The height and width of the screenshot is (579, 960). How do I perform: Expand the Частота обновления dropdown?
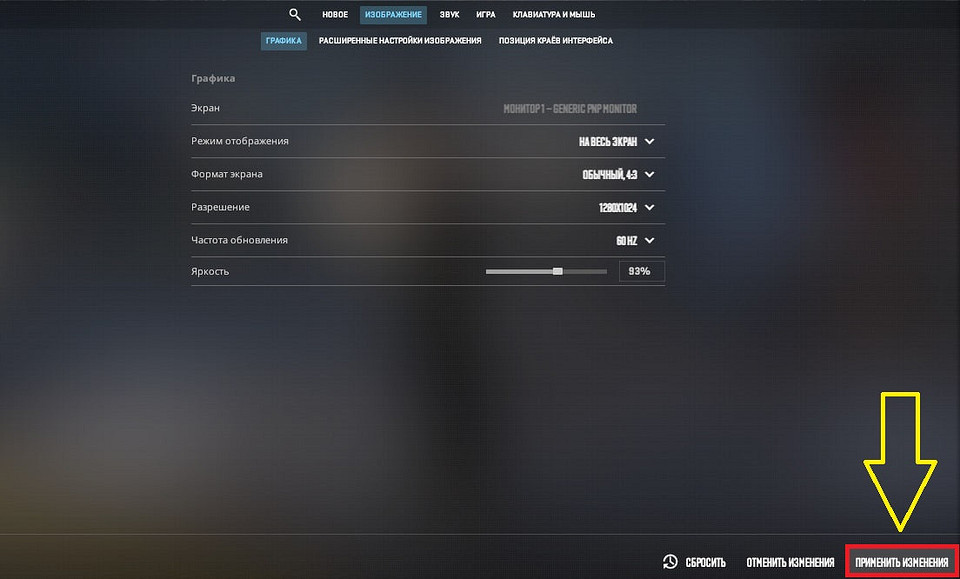(649, 240)
